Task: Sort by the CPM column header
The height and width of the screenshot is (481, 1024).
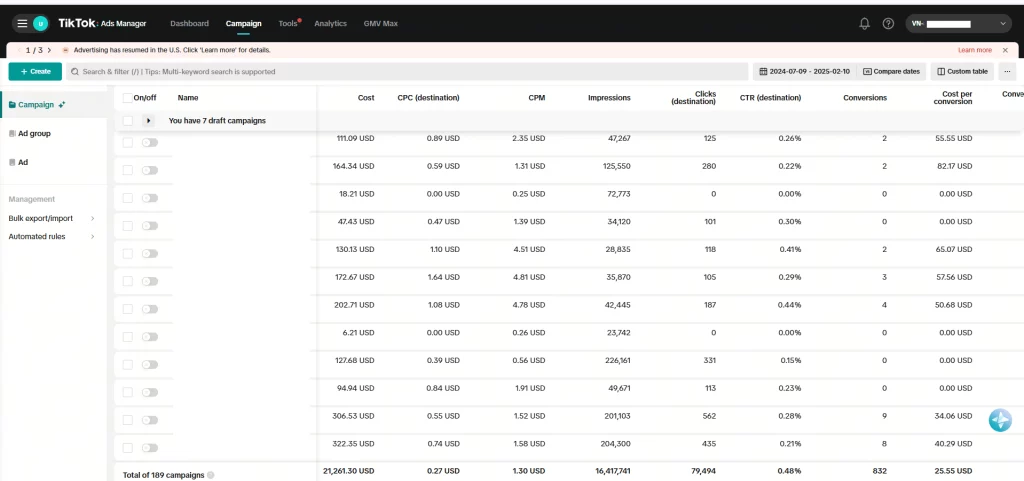Action: click(537, 98)
